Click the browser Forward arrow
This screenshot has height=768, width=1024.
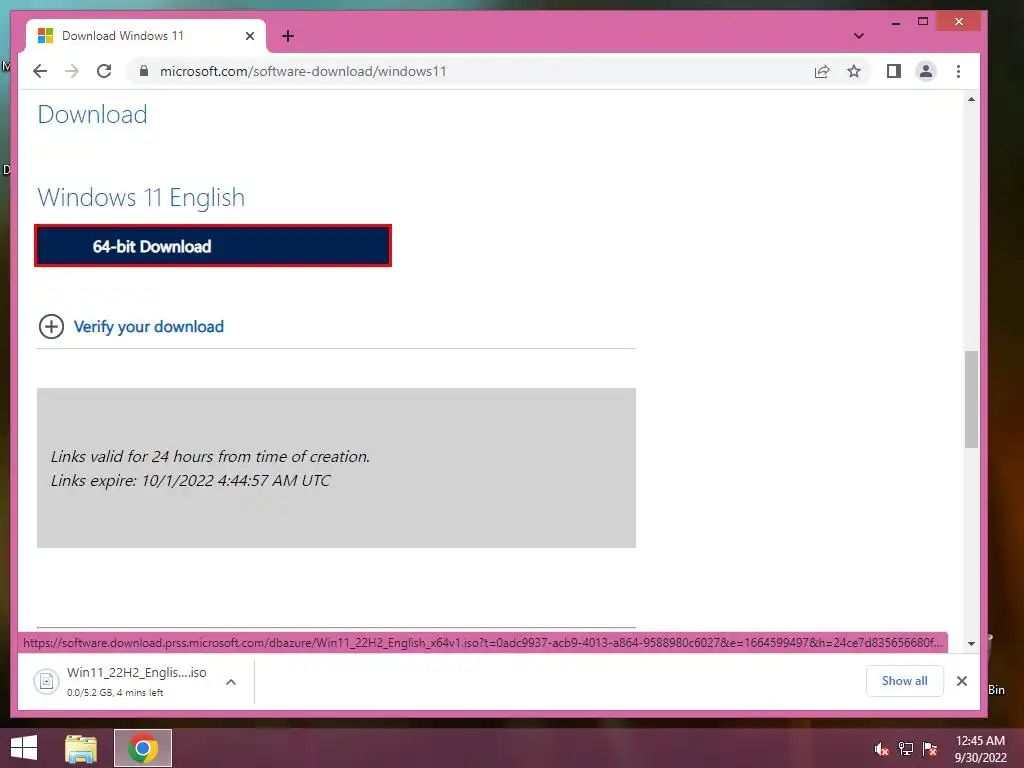(x=72, y=71)
